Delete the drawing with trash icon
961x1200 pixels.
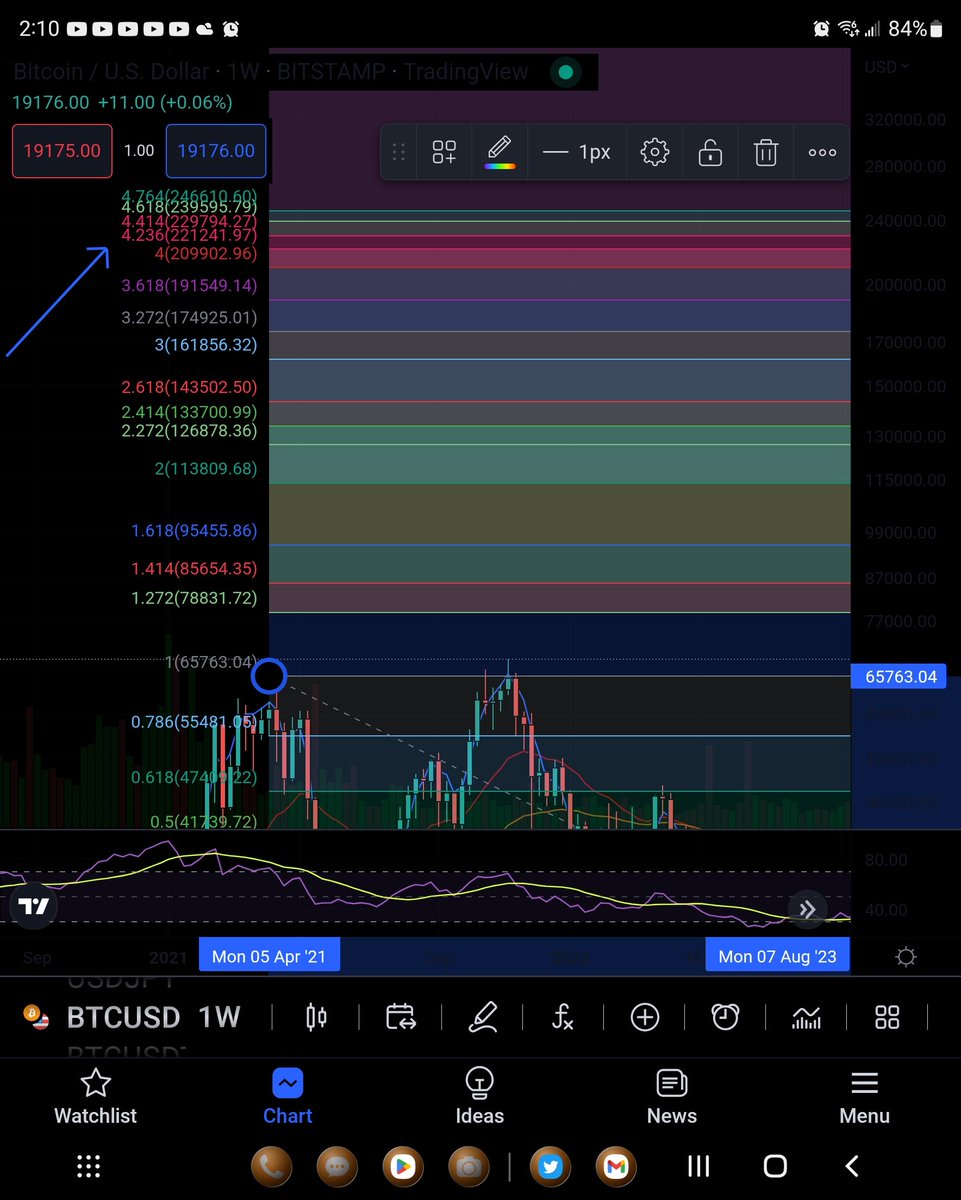pos(766,152)
